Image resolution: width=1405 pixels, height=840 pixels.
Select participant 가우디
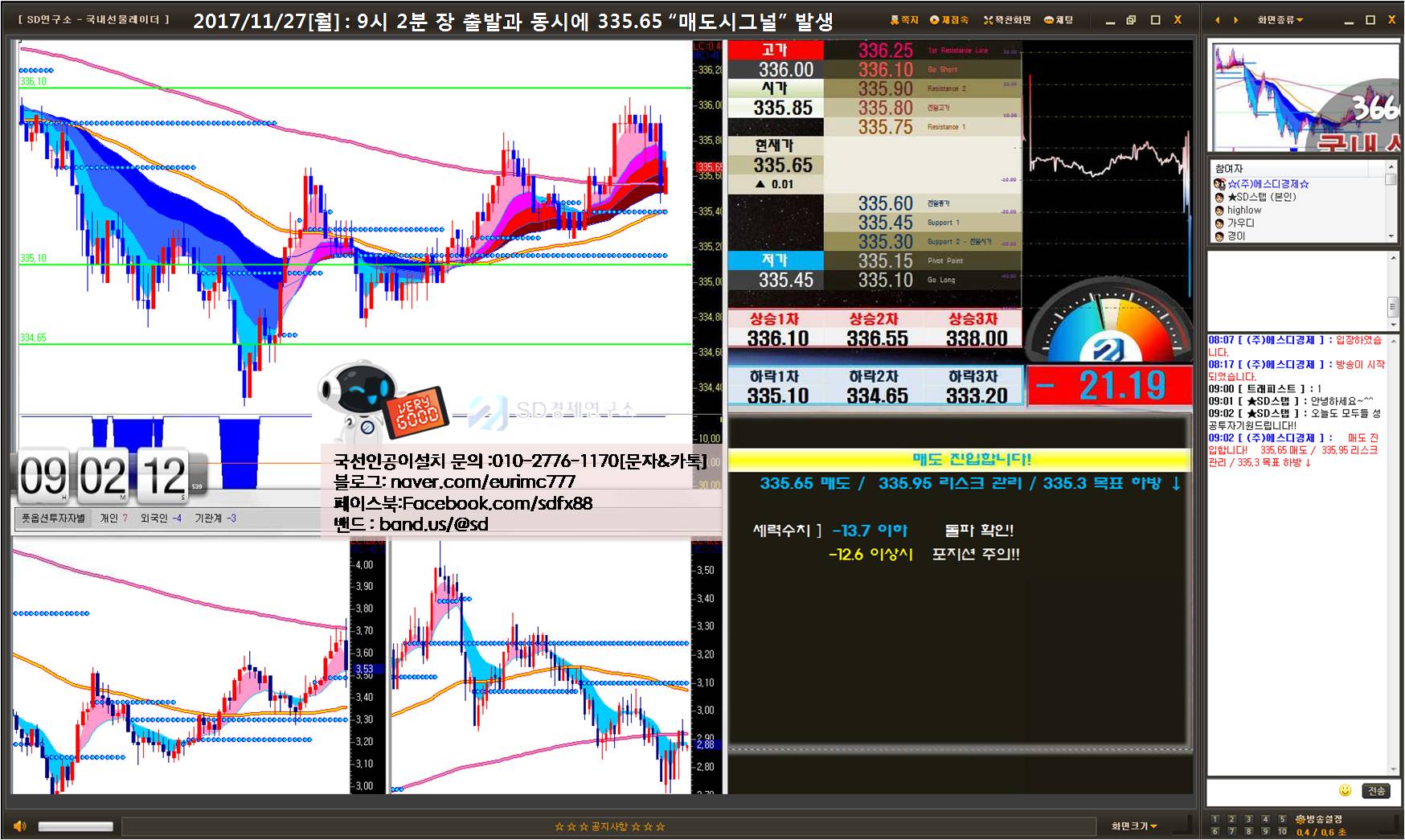(1240, 223)
